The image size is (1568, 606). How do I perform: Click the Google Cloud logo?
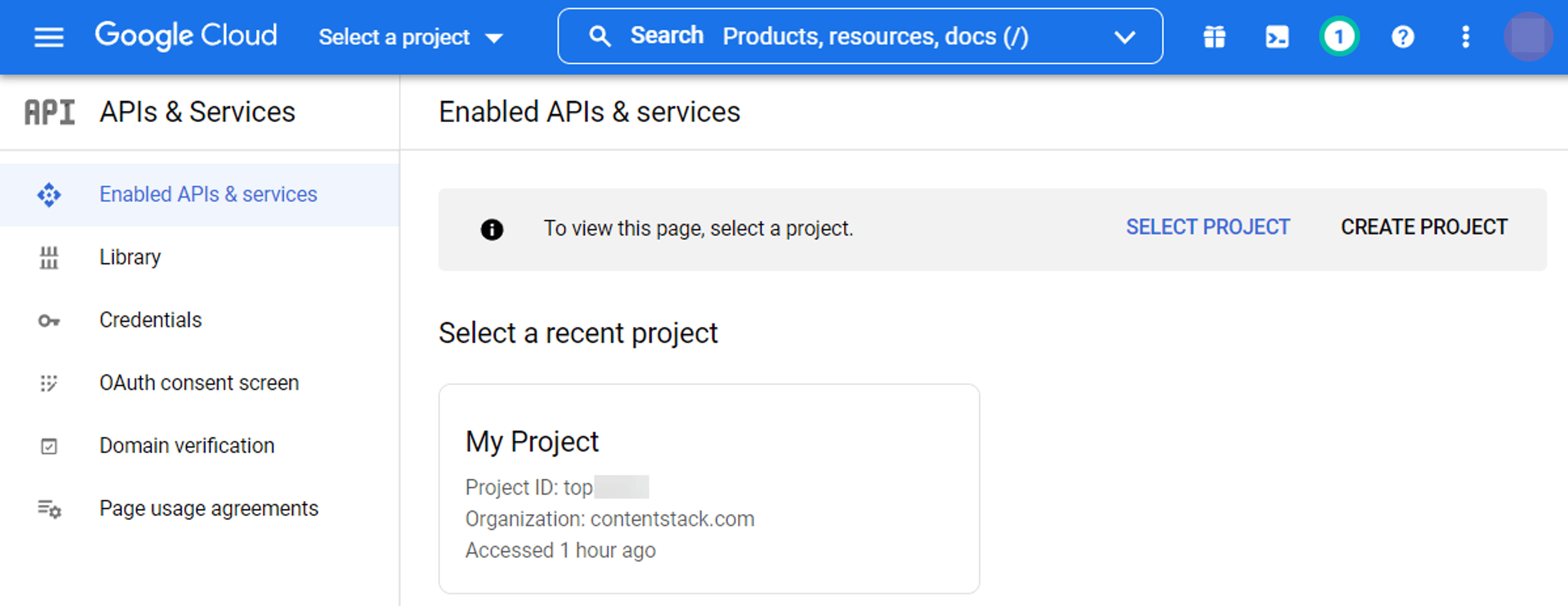[186, 36]
